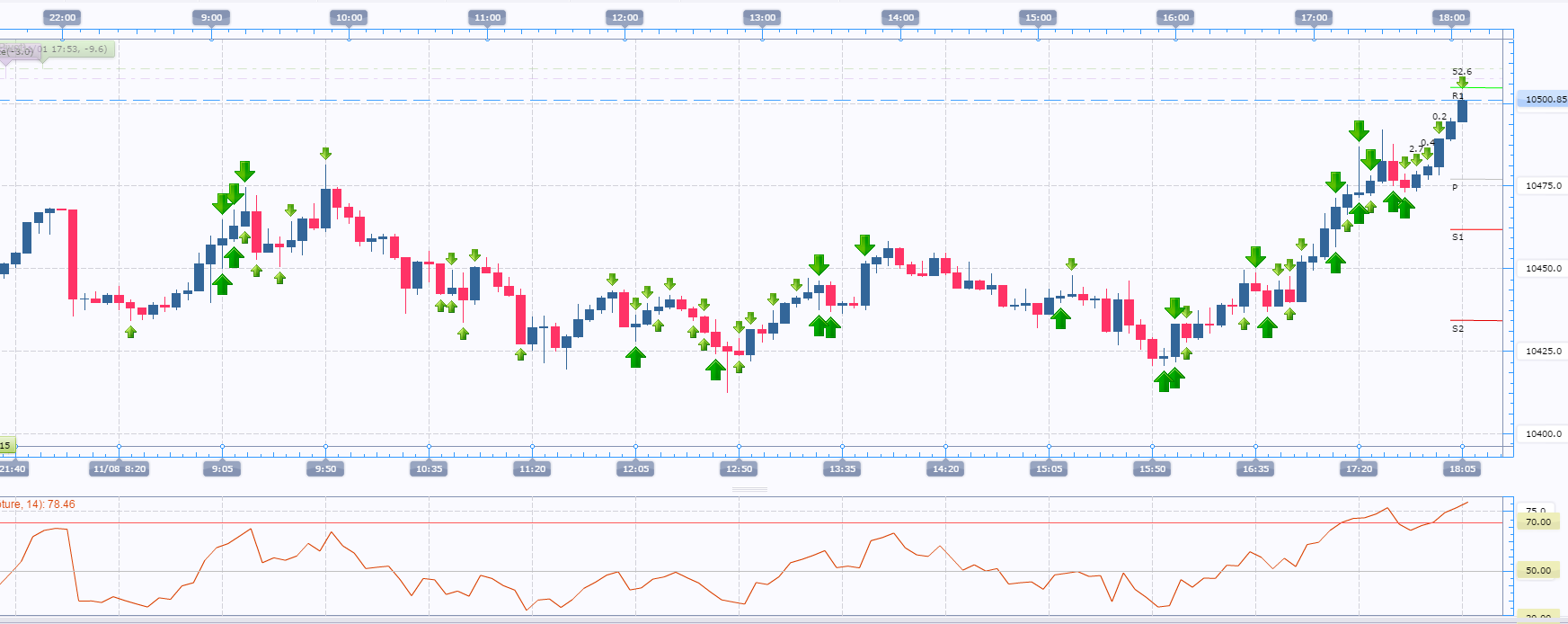Click the 12:50 bottom axis label

(x=739, y=468)
